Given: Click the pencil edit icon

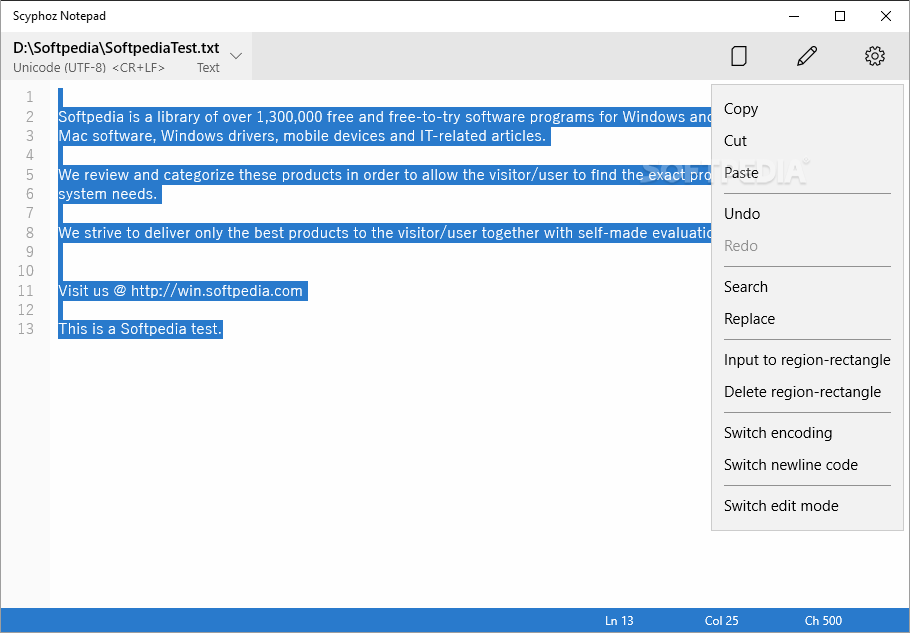Looking at the screenshot, I should click(807, 56).
